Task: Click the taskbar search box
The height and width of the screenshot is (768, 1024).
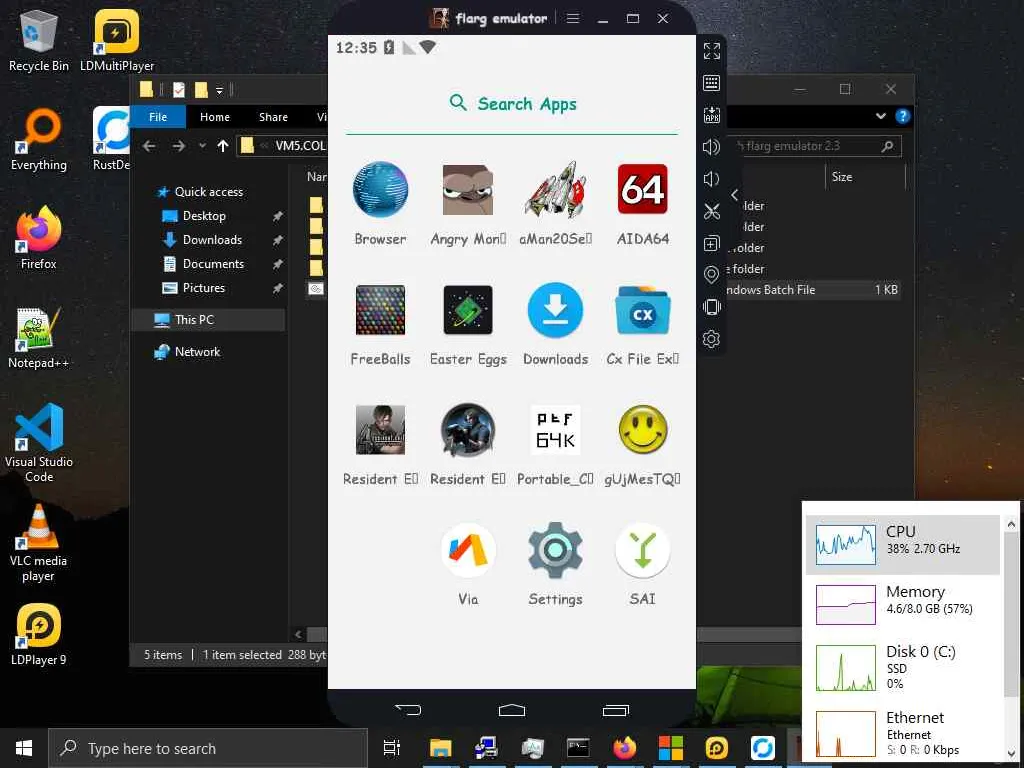Action: click(208, 748)
